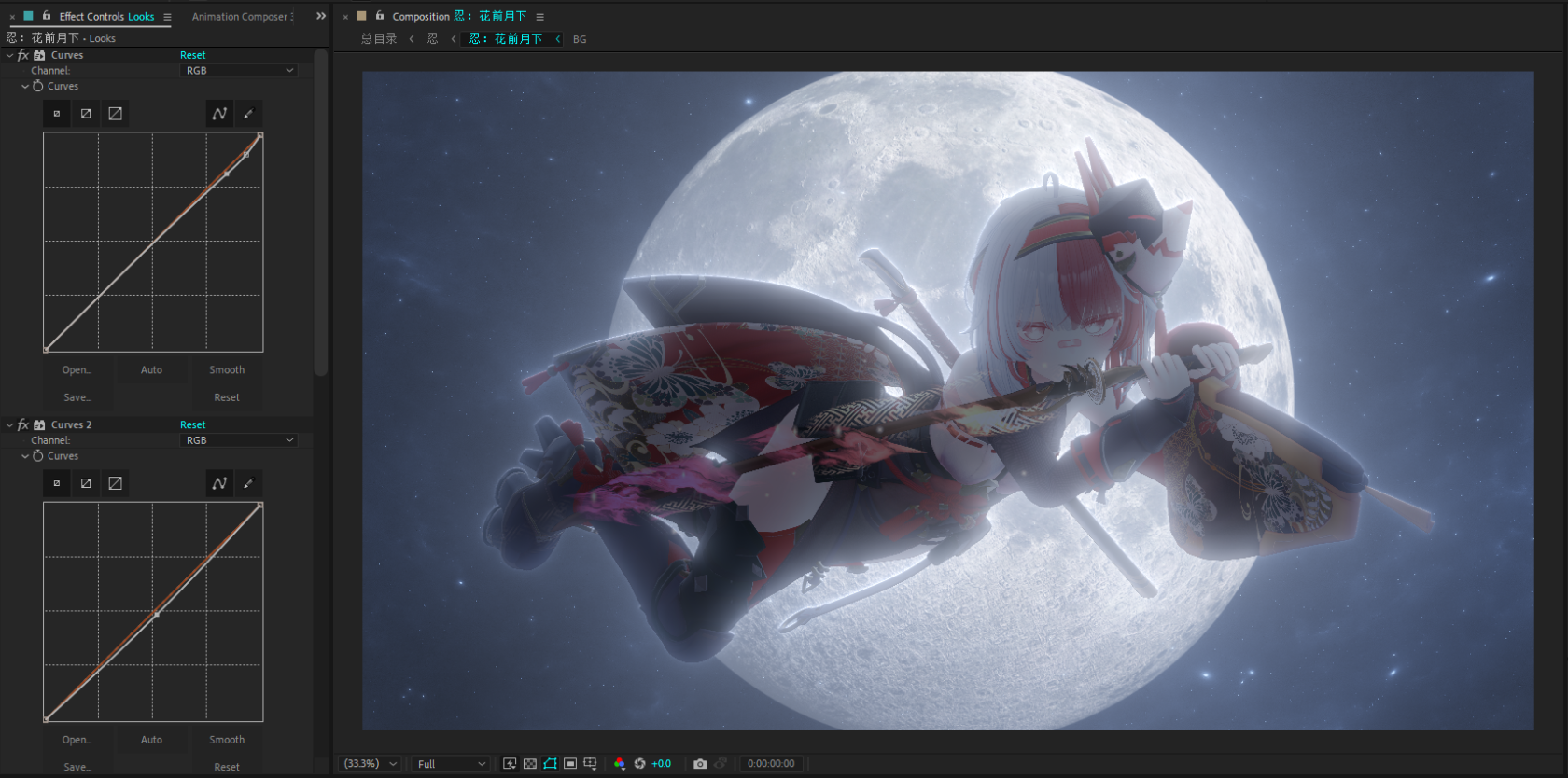Collapse Curves property under first Curves effect
This screenshot has height=778, width=1568.
[25, 86]
